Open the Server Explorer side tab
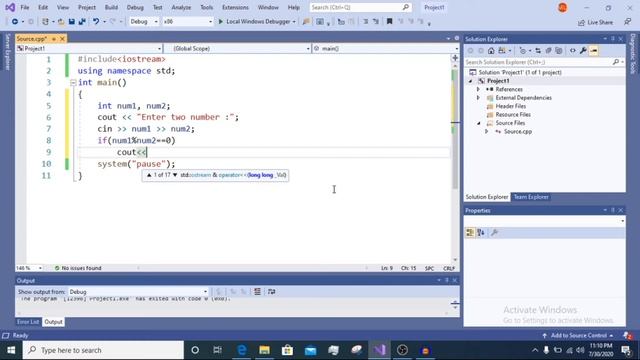The width and height of the screenshot is (640, 360). point(7,52)
